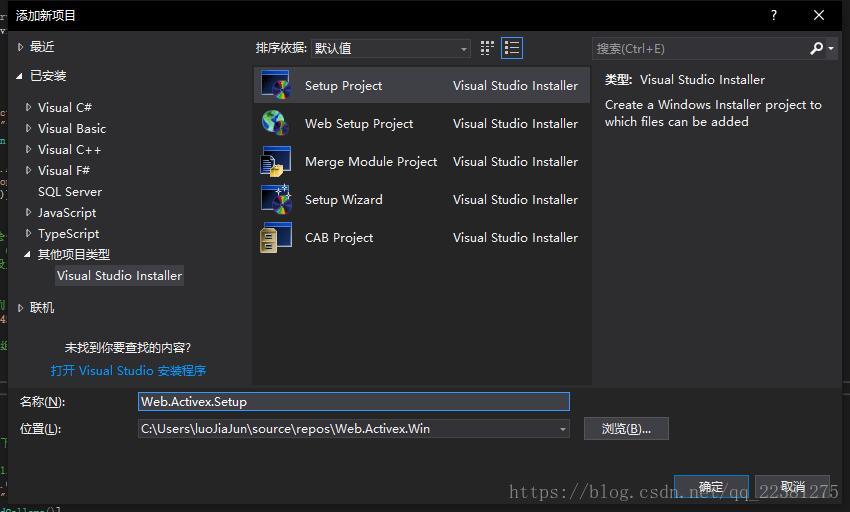Expand the Visual Basic node arrow
Screen dimensions: 850x512
(28, 129)
